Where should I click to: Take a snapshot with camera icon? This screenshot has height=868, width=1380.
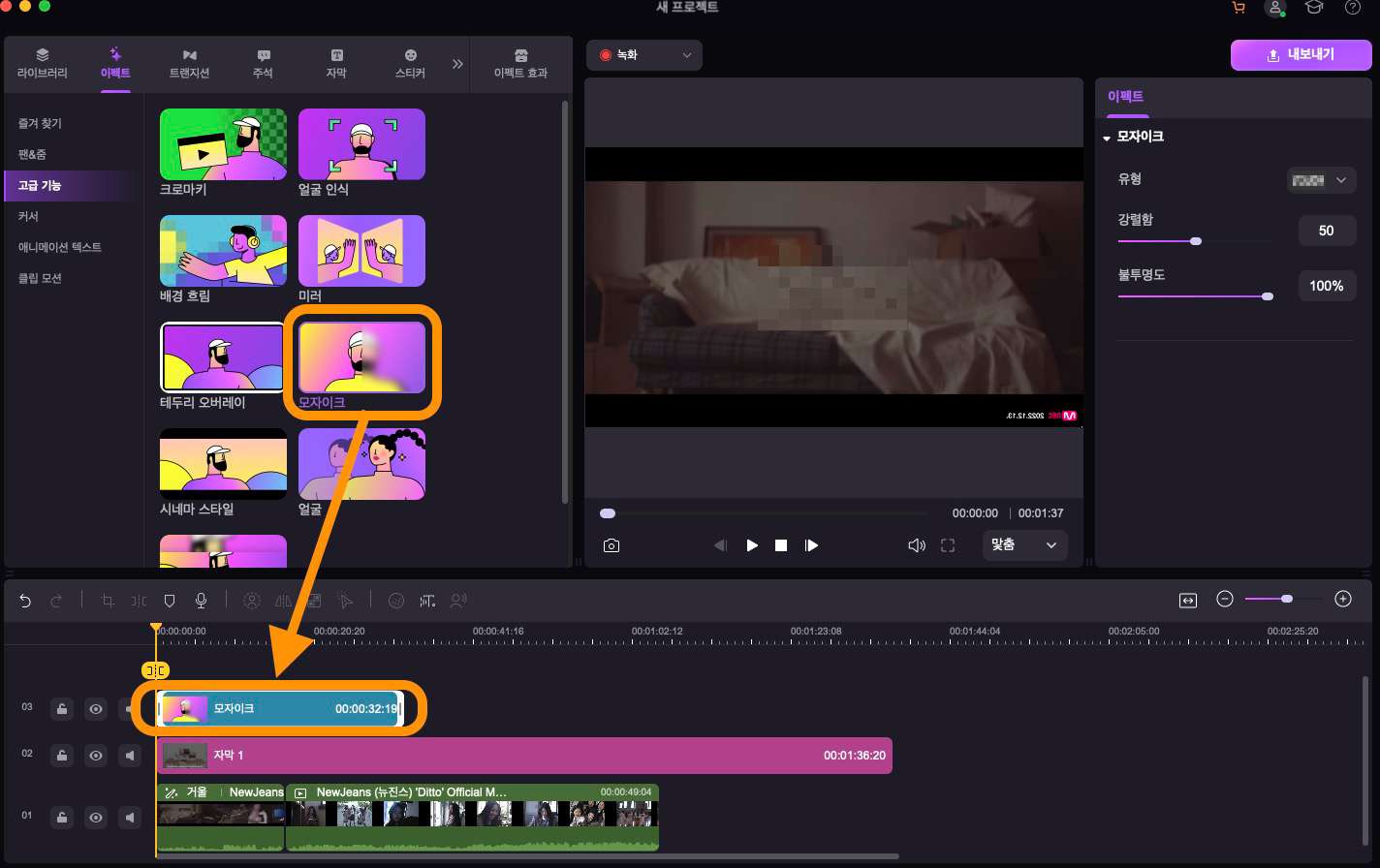coord(612,545)
